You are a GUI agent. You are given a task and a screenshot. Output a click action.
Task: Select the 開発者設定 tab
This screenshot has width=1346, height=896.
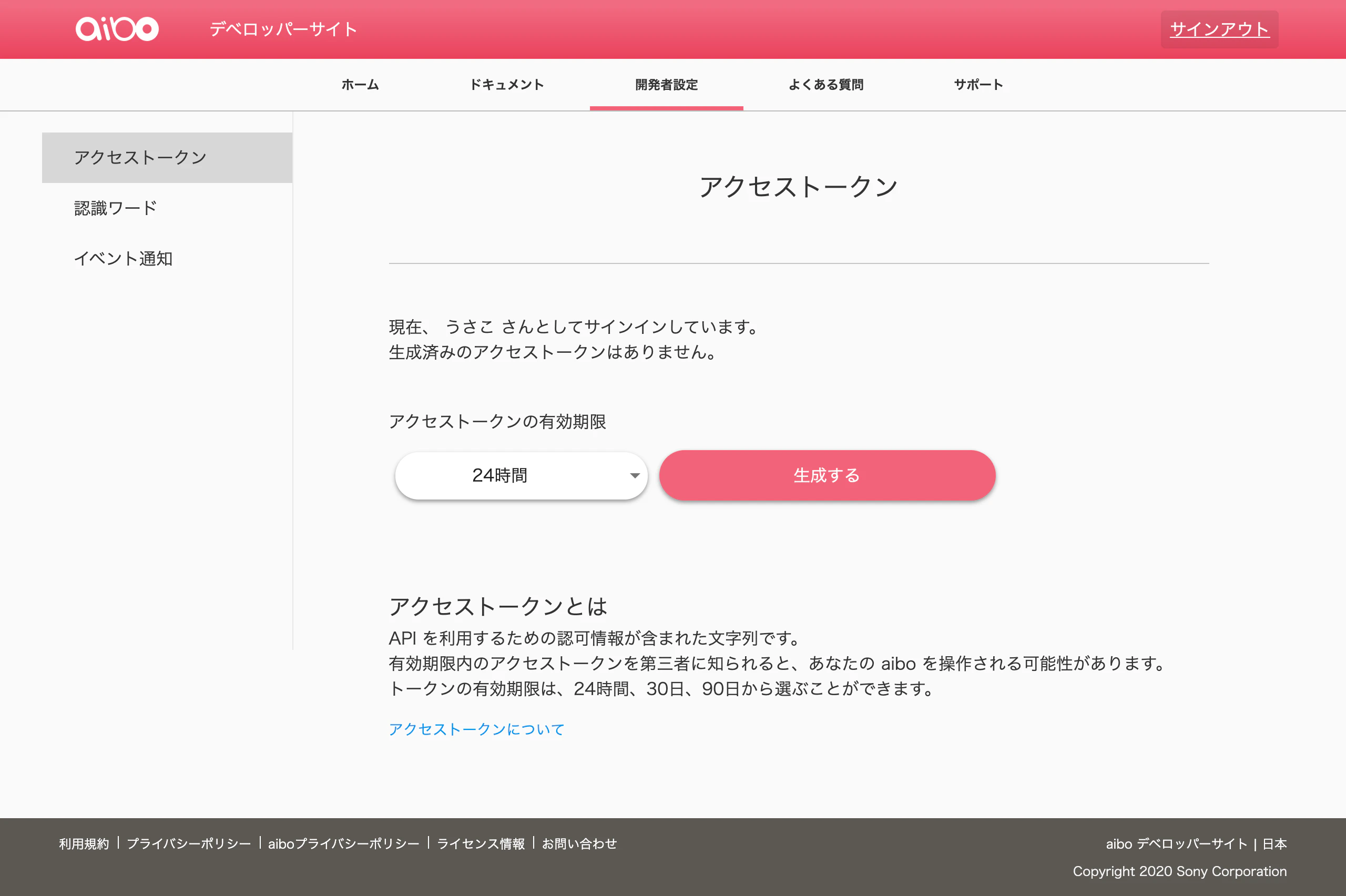666,85
